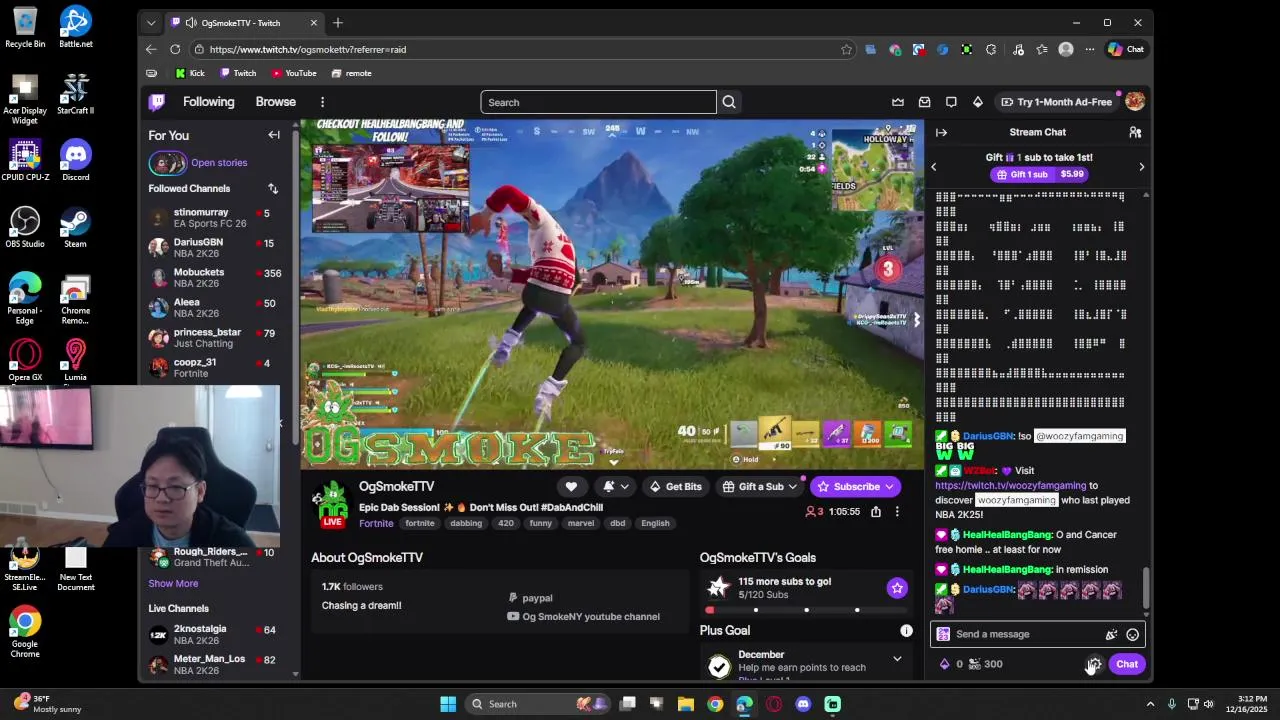Click the subscribe star on sub goal
This screenshot has height=720, width=1280.
(x=897, y=588)
